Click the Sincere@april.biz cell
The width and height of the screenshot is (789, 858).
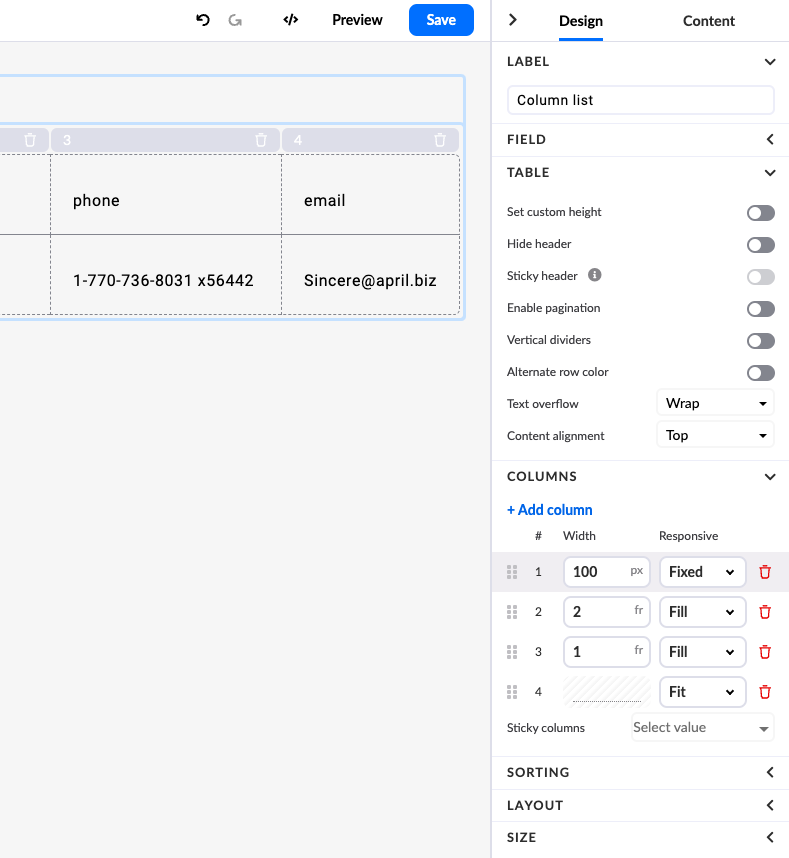370,275
